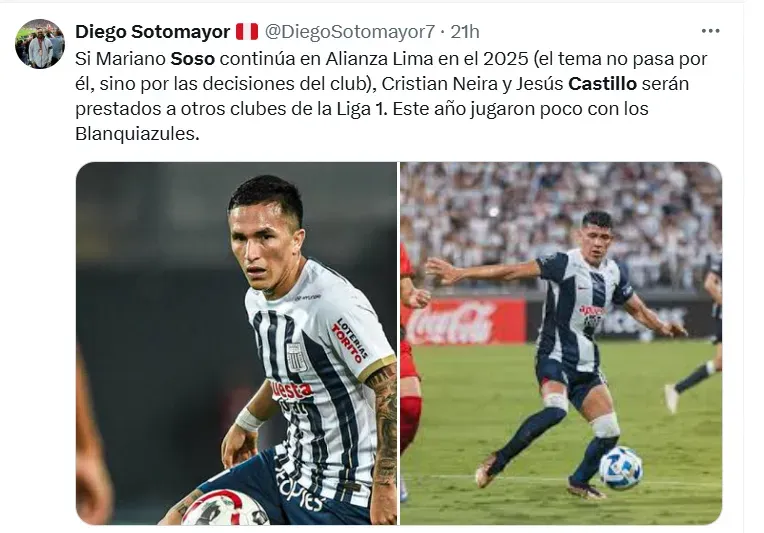Open the tweet via the 21h timestamp
This screenshot has width=764, height=533.
pyautogui.click(x=465, y=32)
